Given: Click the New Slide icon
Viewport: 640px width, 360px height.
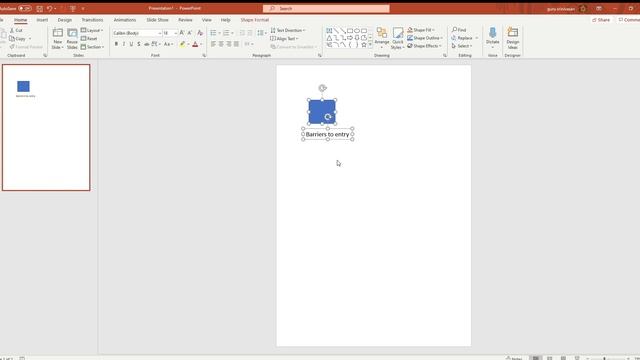Looking at the screenshot, I should click(58, 33).
